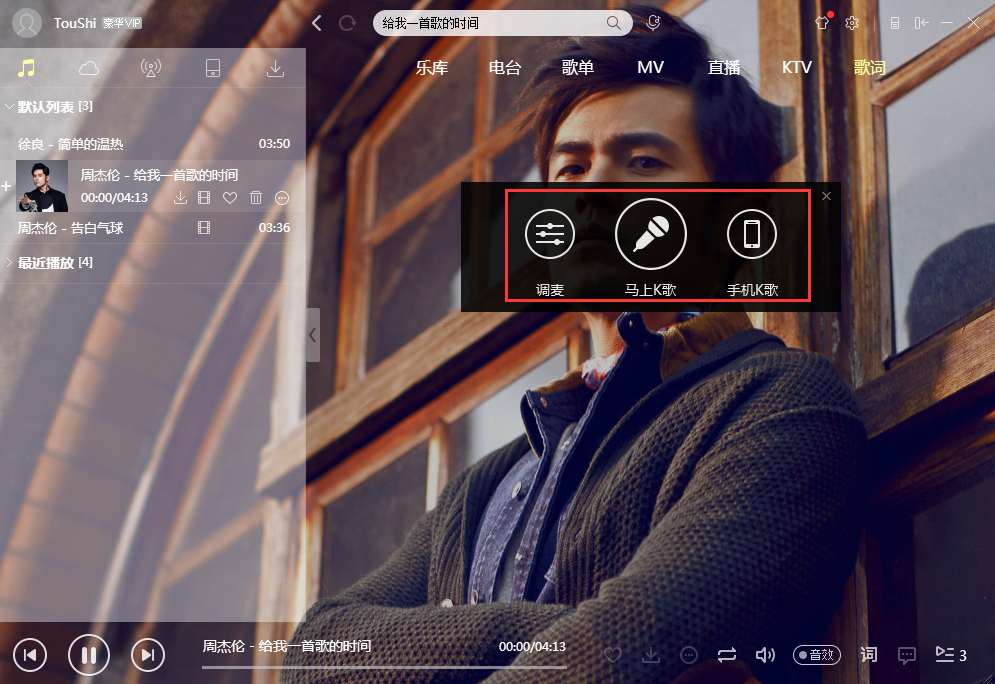Screen dimensions: 995x684
Task: Open the radio broadcast tower icon in sidebar
Action: 151,68
